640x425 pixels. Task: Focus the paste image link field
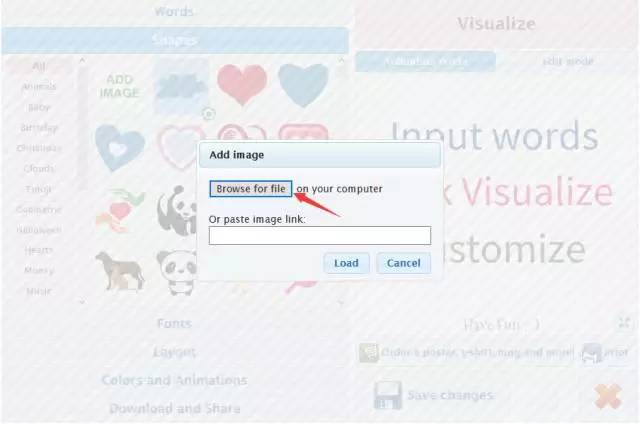(x=320, y=236)
